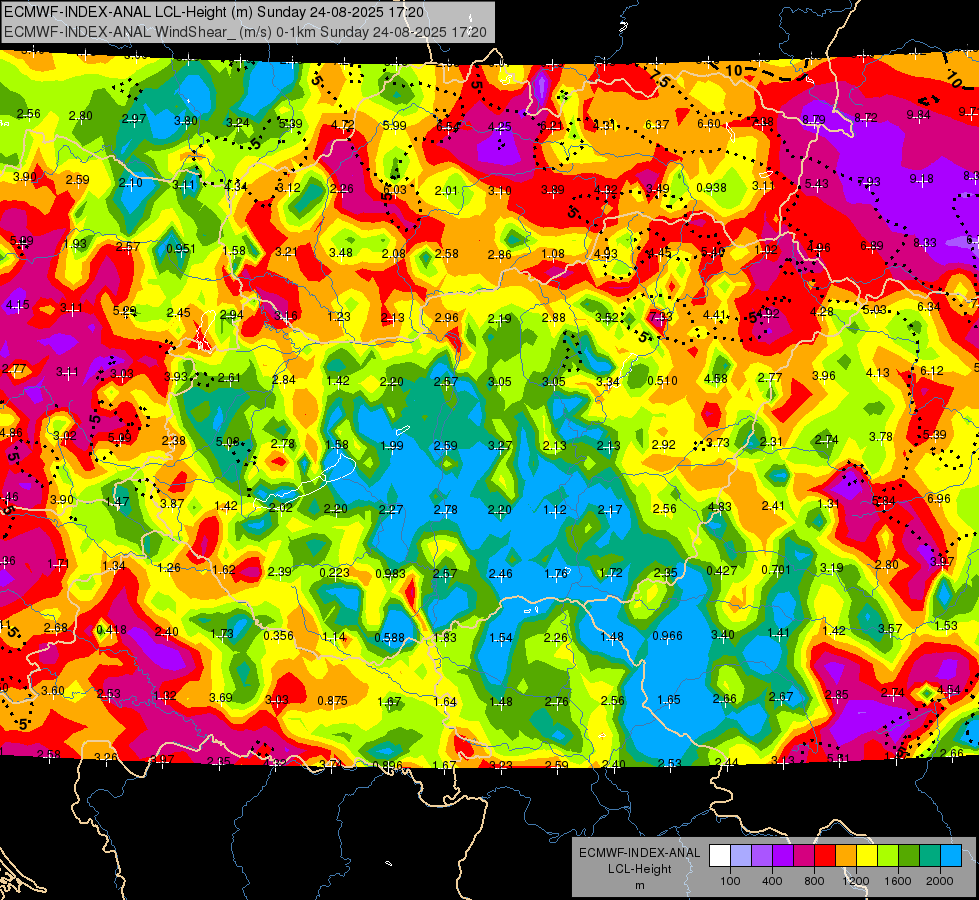Click the shear value 0.875

pos(332,701)
